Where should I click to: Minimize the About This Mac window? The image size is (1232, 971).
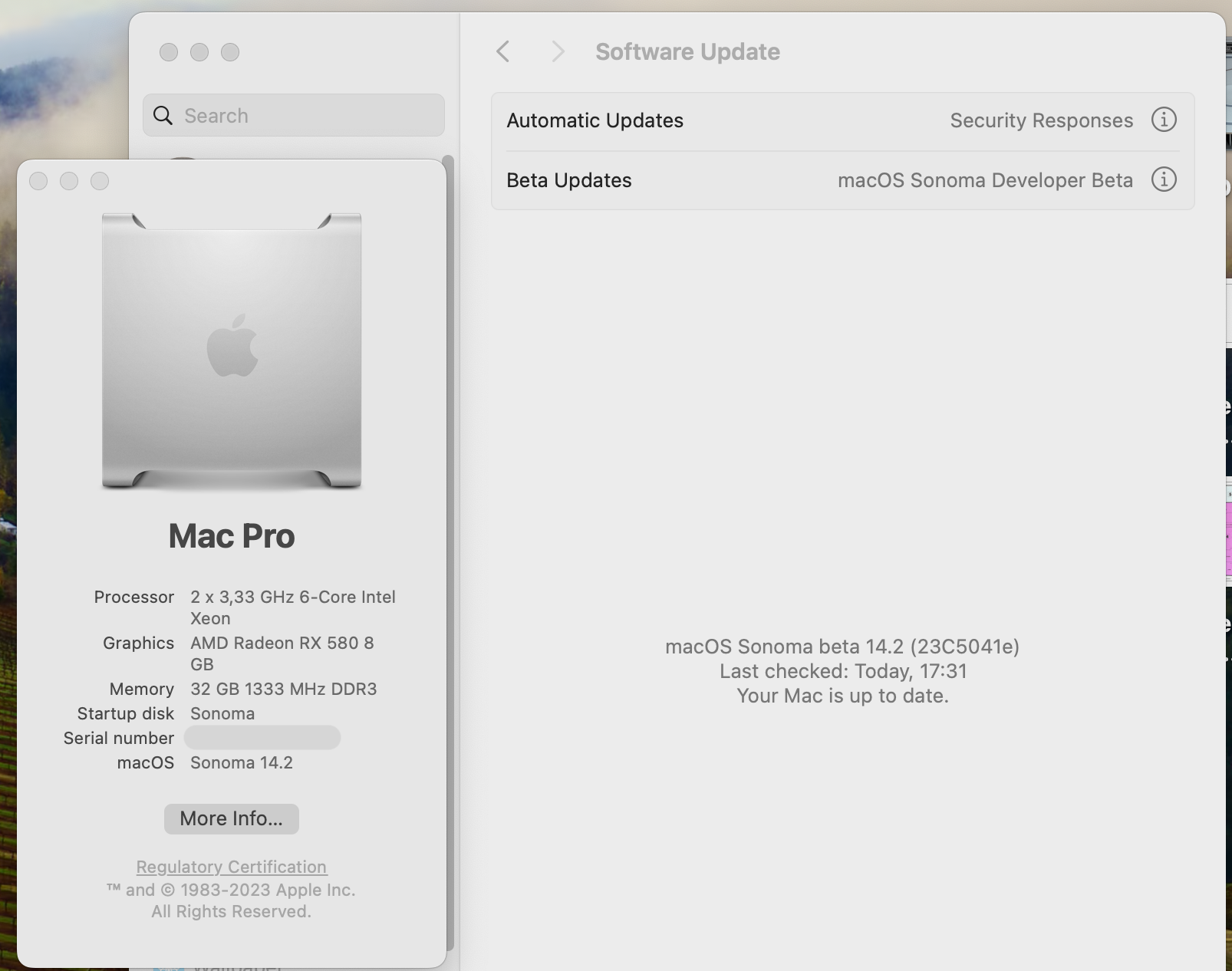click(x=69, y=181)
